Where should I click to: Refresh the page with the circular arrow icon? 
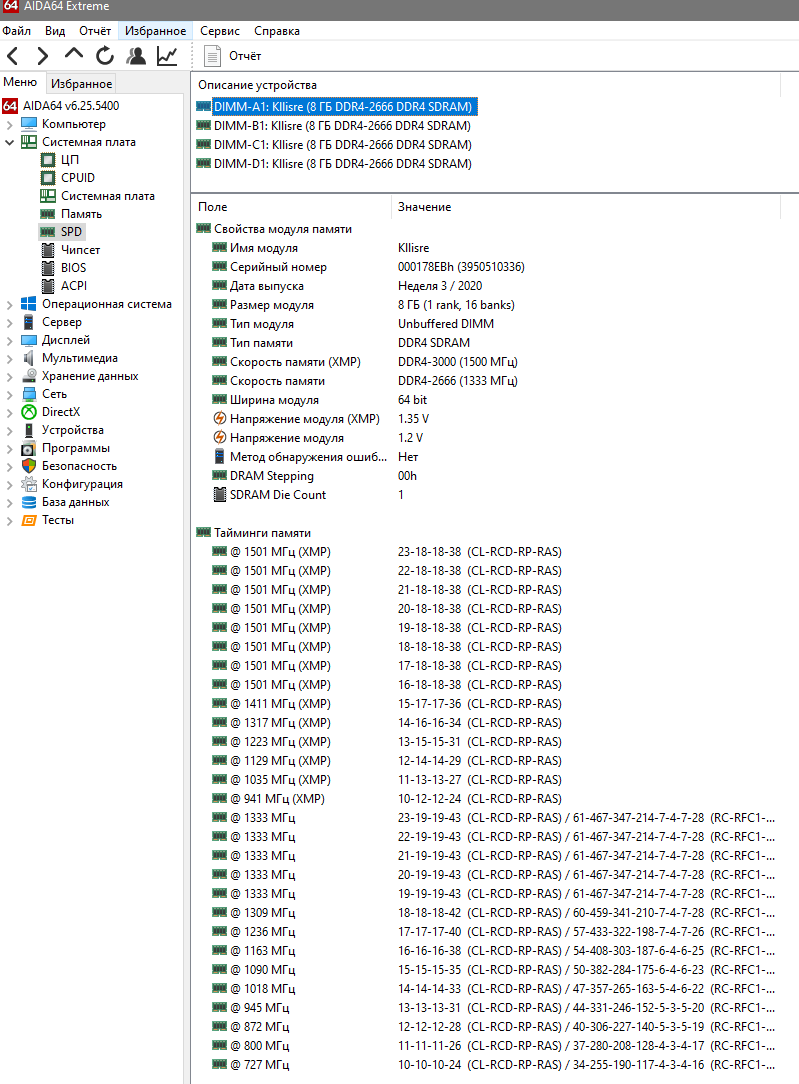tap(104, 56)
